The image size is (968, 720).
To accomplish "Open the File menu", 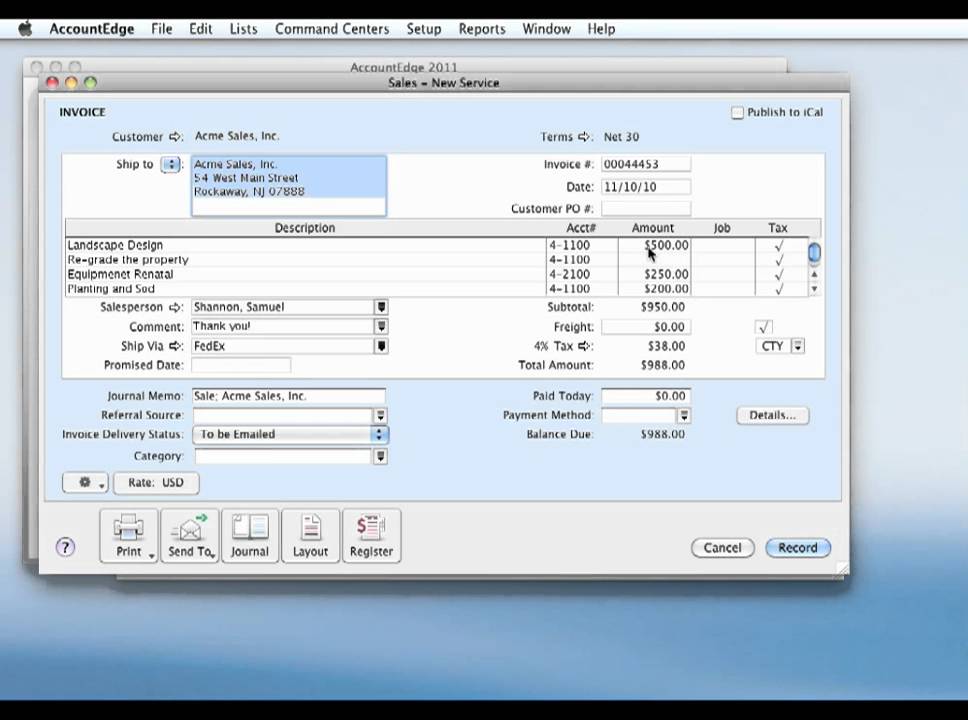I will coord(162,29).
